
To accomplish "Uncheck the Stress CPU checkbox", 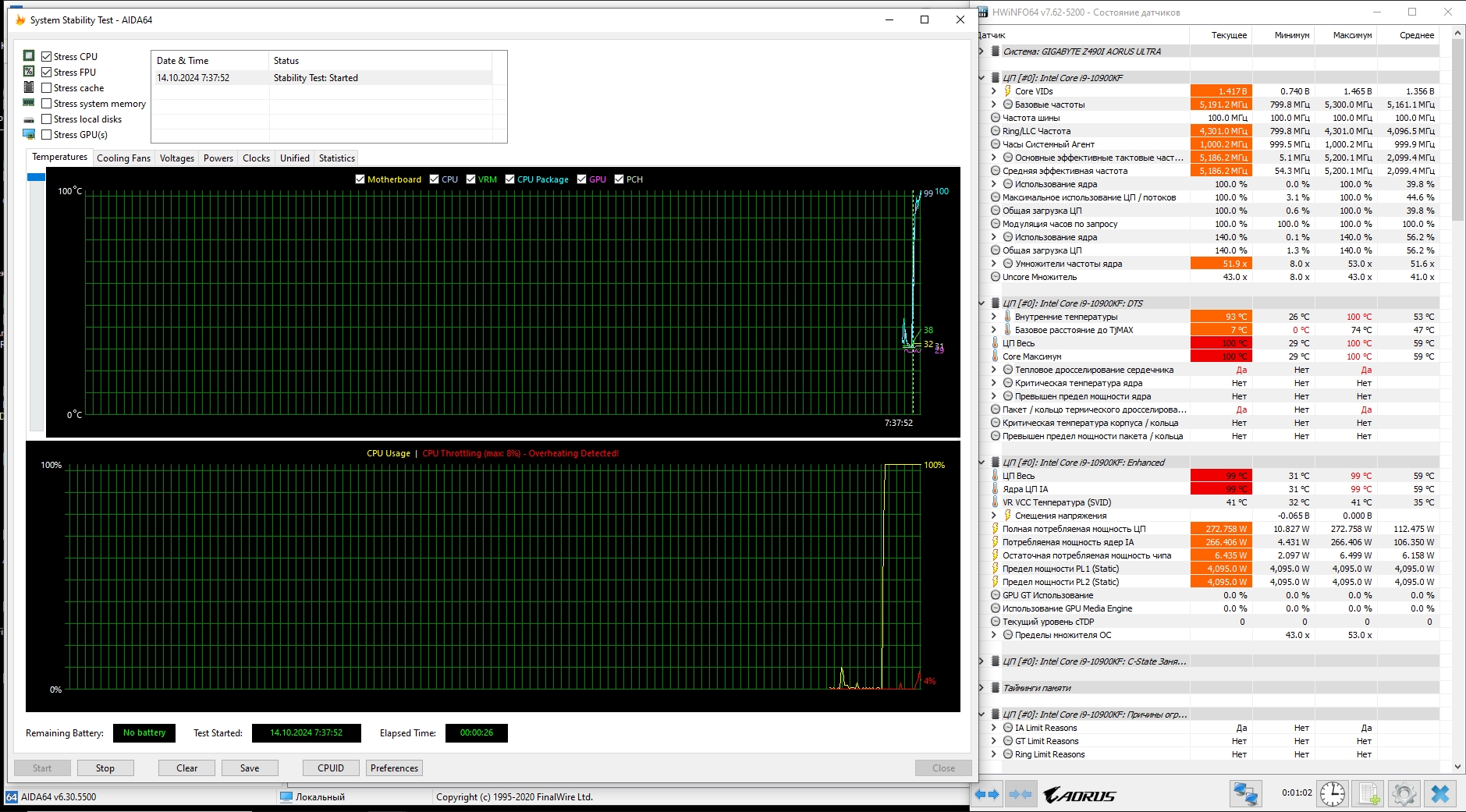I will [x=47, y=56].
